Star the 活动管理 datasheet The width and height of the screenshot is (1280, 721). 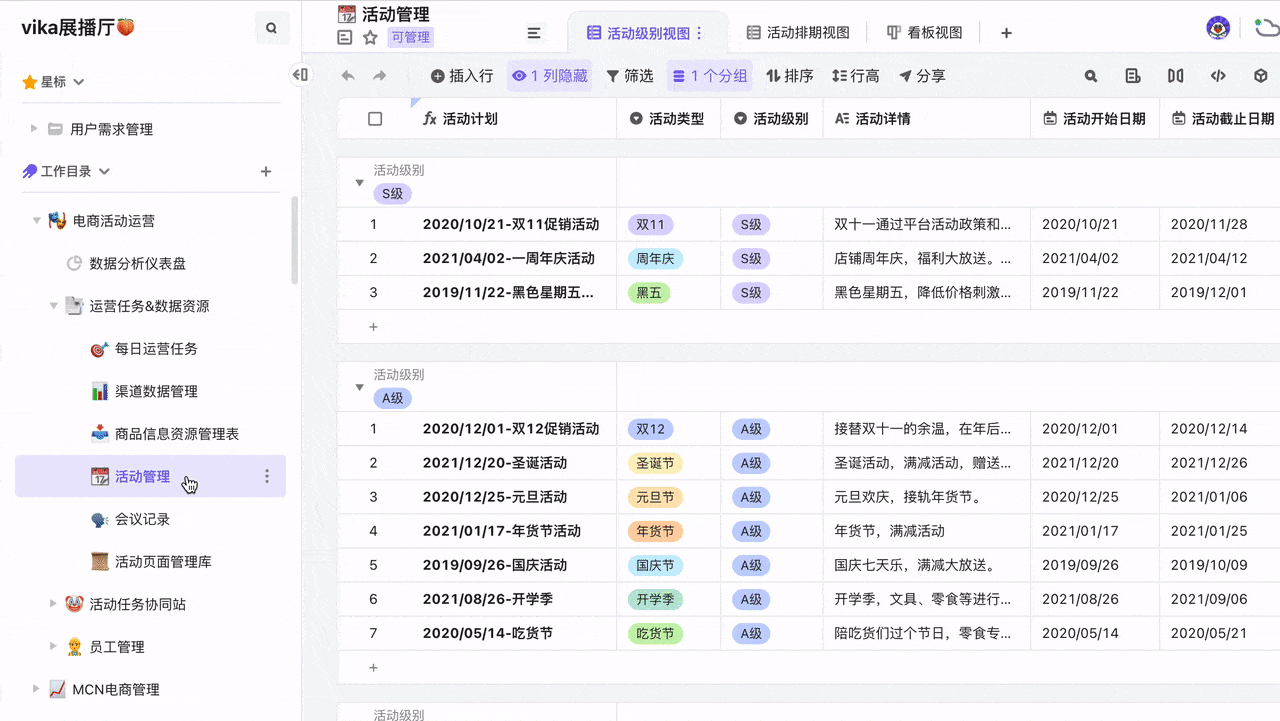370,37
